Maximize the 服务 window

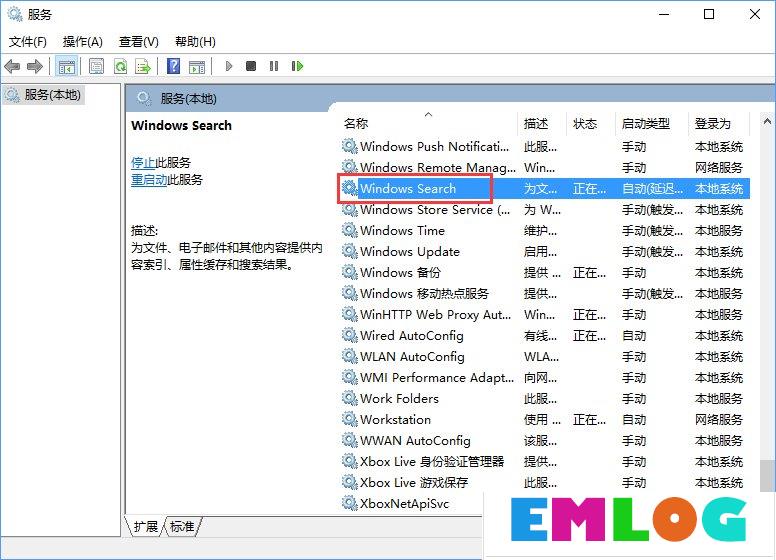click(709, 14)
